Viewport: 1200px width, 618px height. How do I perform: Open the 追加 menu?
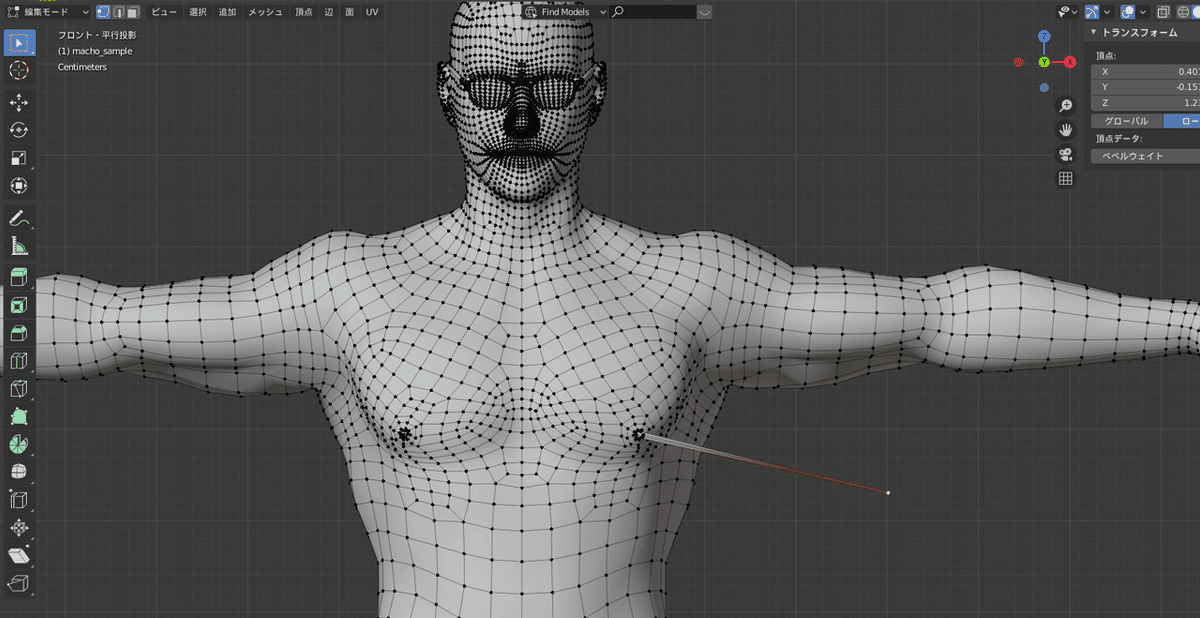[x=227, y=12]
